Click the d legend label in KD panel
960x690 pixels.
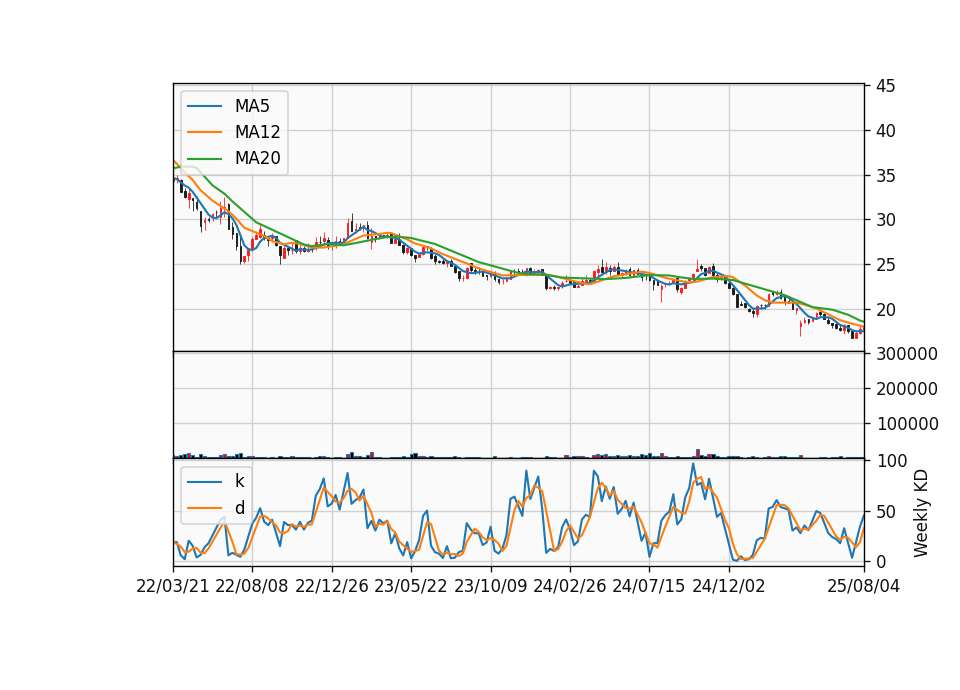239,508
